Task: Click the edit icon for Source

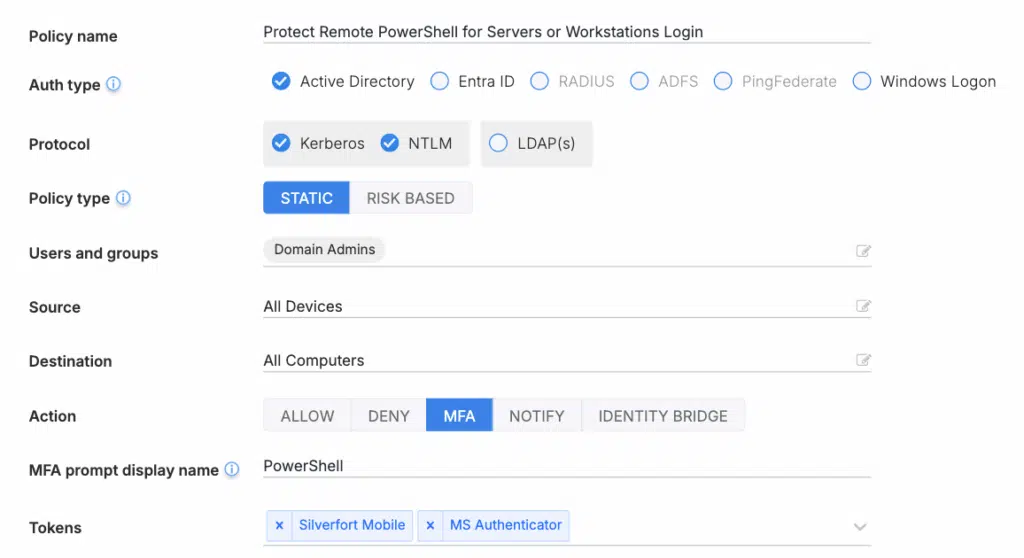Action: coord(863,306)
